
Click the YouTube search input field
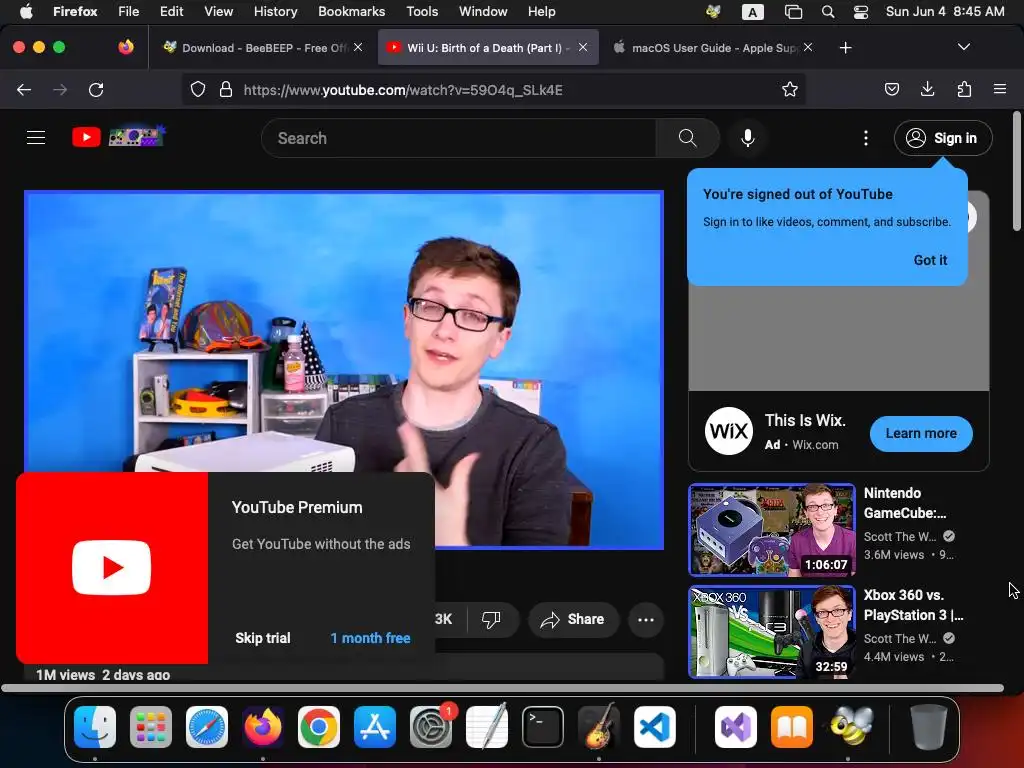458,138
